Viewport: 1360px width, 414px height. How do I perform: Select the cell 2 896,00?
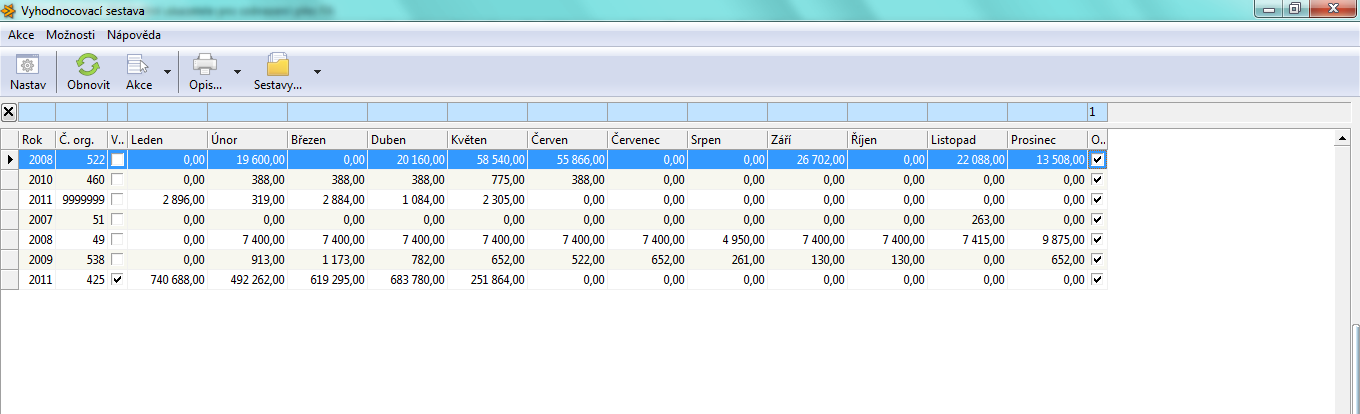point(167,200)
